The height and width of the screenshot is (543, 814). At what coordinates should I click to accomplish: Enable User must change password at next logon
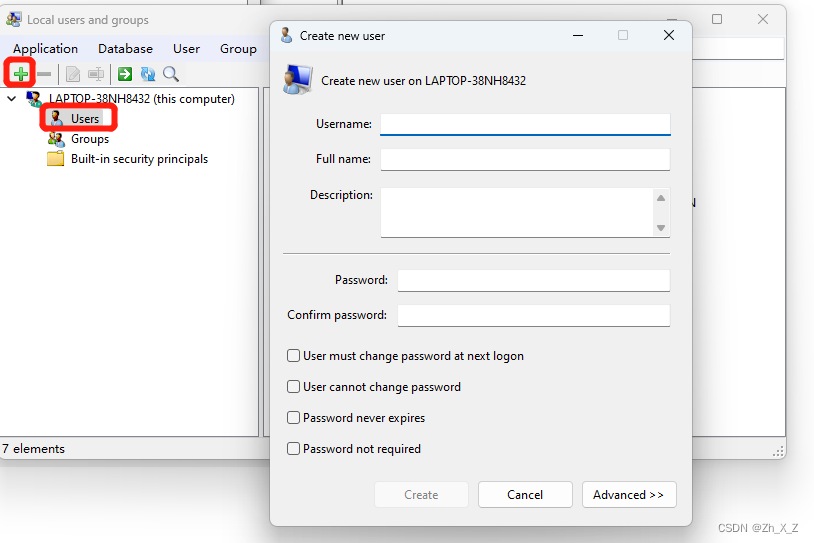pos(294,356)
